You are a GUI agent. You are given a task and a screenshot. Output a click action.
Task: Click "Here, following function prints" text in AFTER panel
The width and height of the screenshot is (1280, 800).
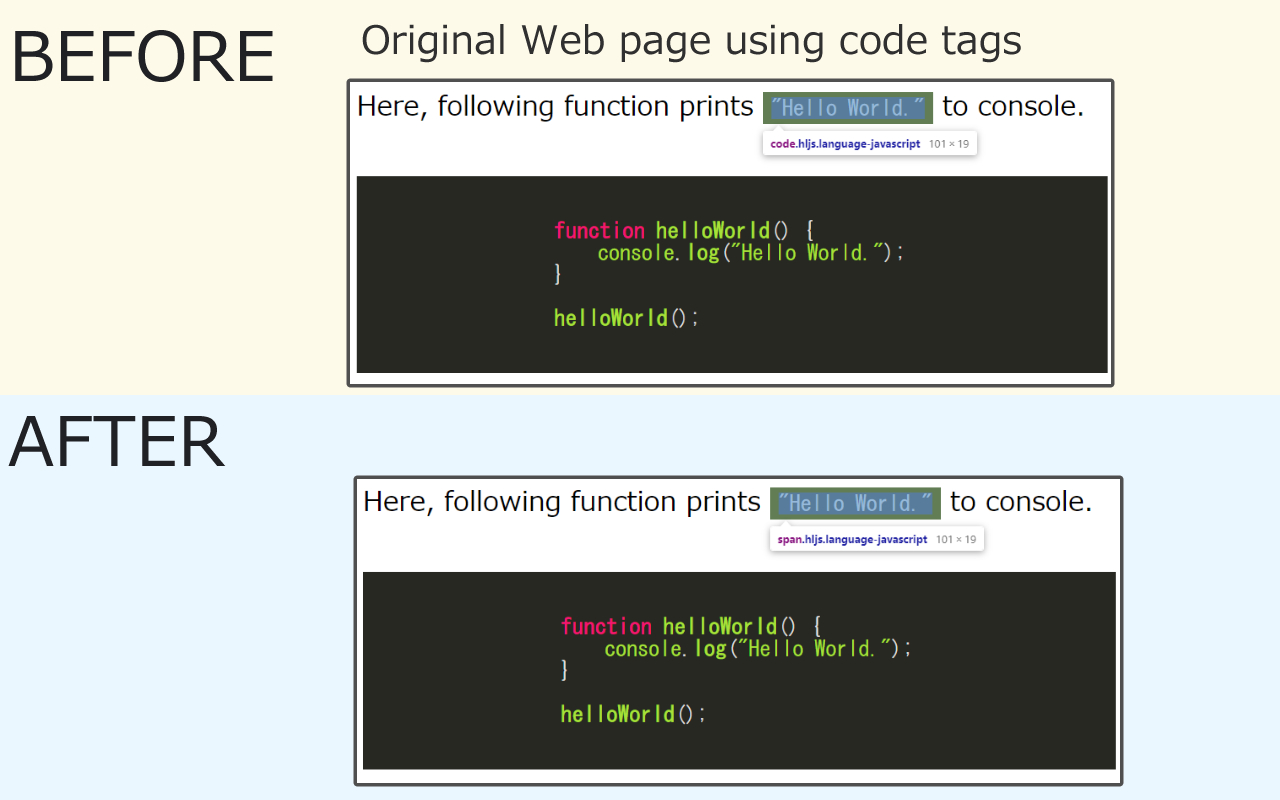tap(562, 502)
